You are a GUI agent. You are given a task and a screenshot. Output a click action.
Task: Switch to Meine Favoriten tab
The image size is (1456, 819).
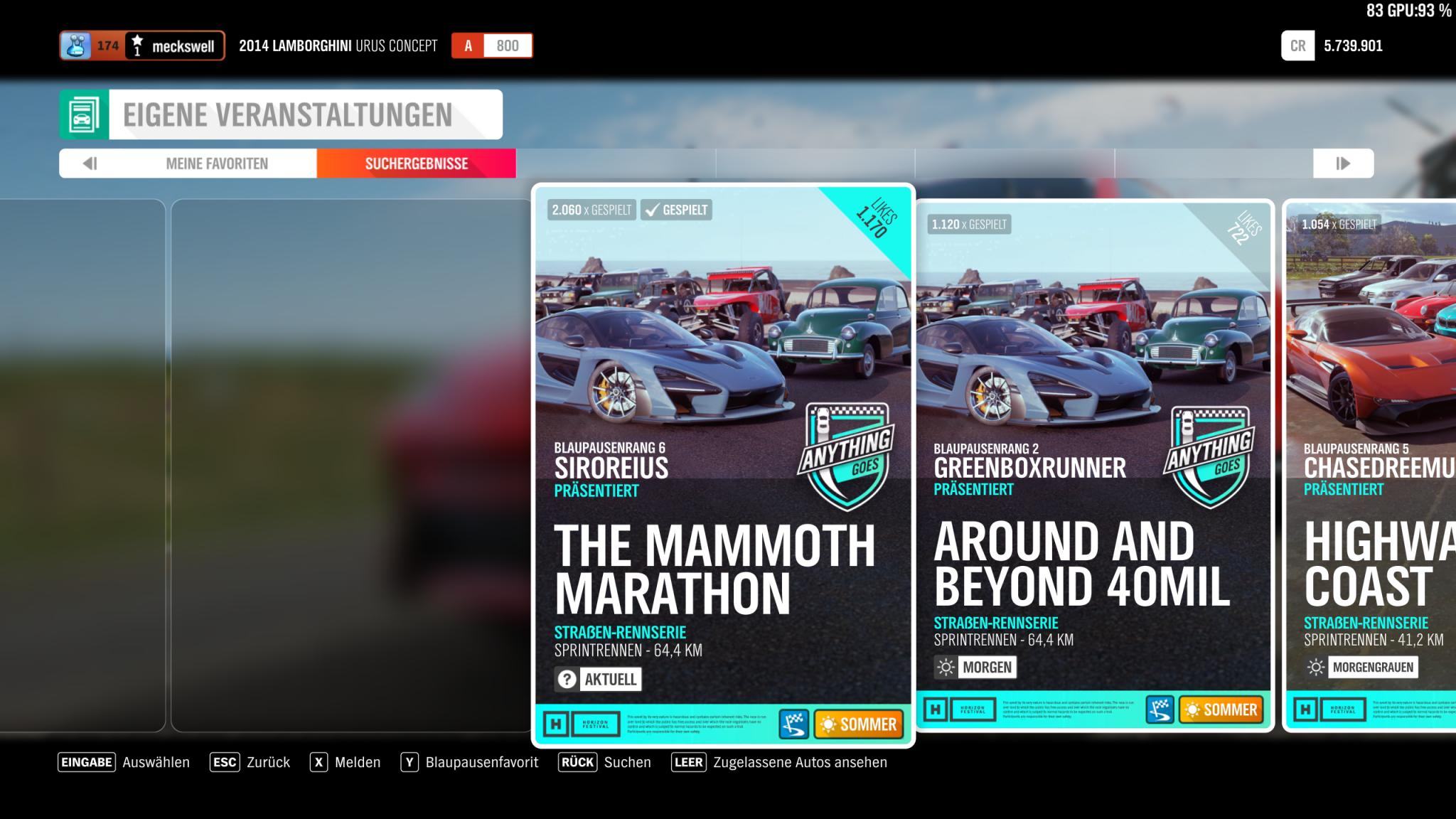(x=217, y=164)
